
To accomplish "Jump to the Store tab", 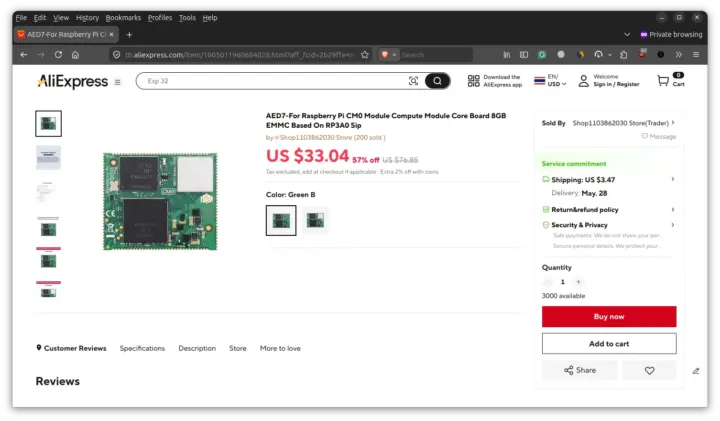I will (238, 348).
